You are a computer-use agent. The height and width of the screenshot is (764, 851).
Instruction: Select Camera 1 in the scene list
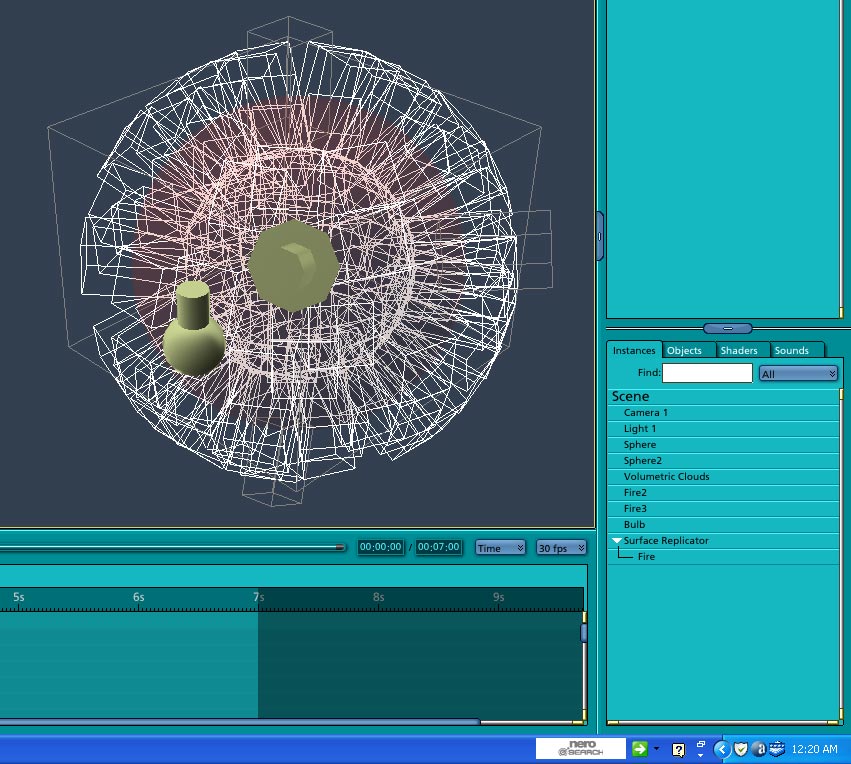pos(723,412)
